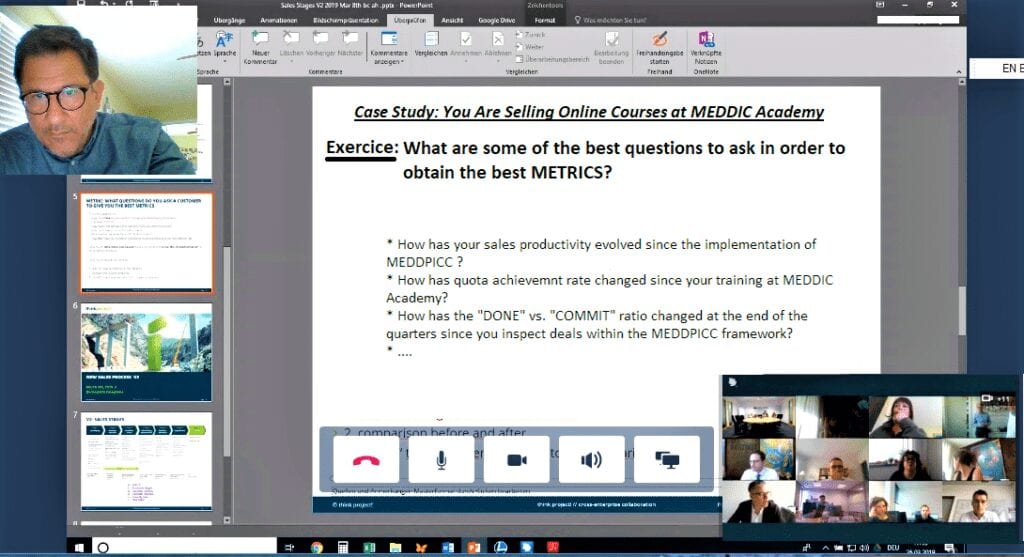Collapse the ribbon with the chevron arrow

pyautogui.click(x=958, y=71)
